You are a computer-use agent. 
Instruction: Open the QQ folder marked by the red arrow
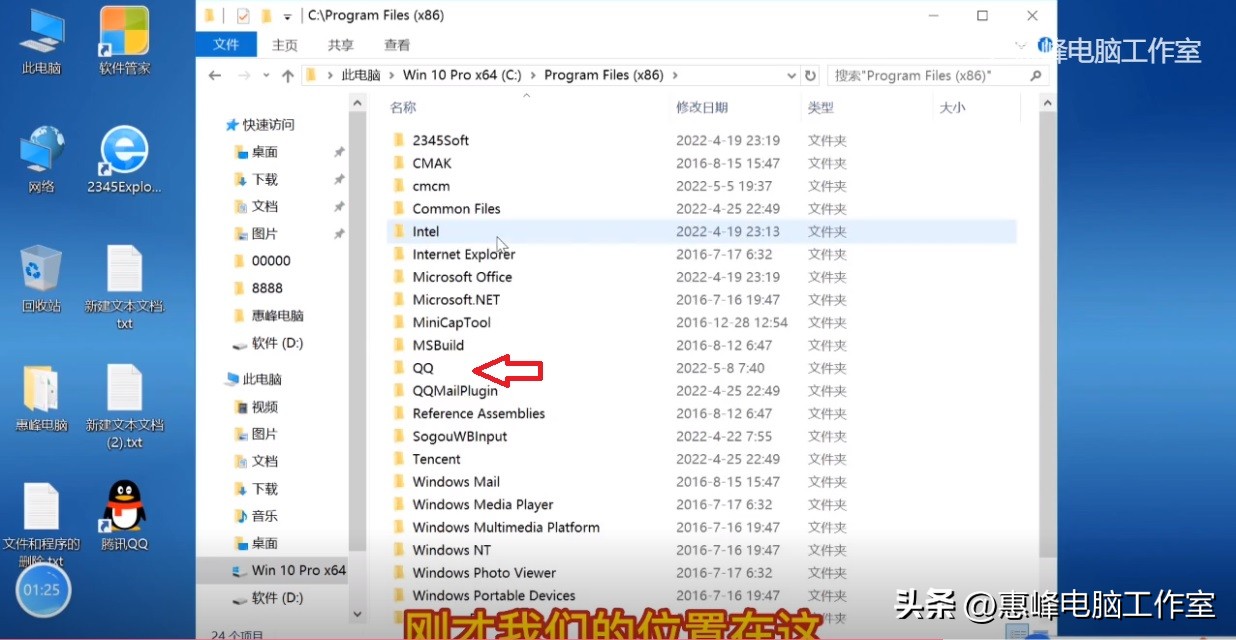pos(423,368)
